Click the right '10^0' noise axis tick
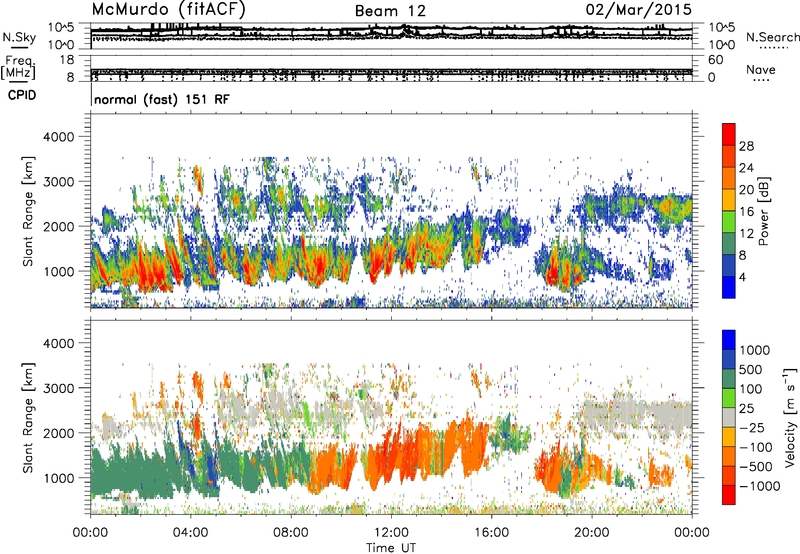800x554 pixels. (x=721, y=45)
